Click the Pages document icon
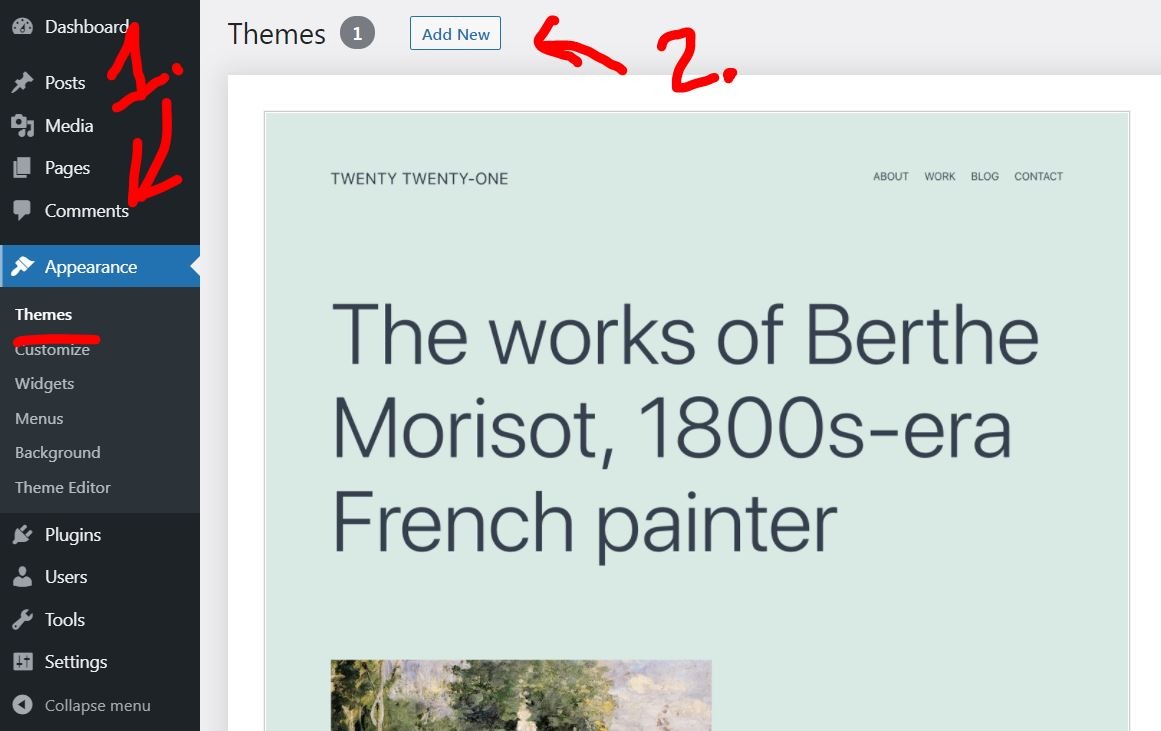Screen dimensions: 1161x731 click(x=22, y=168)
